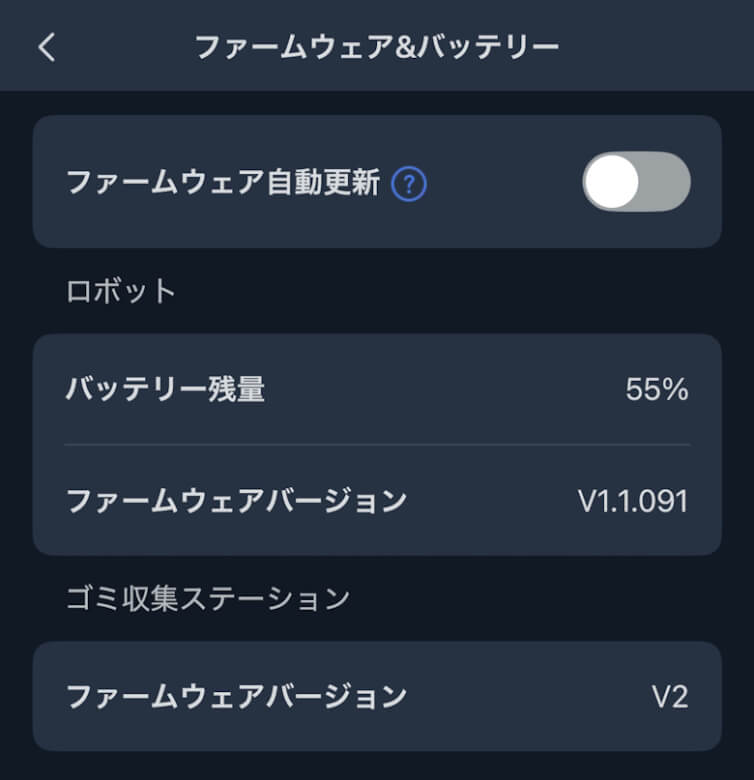Open the firmware auto-update help icon
The image size is (754, 780).
(x=409, y=183)
